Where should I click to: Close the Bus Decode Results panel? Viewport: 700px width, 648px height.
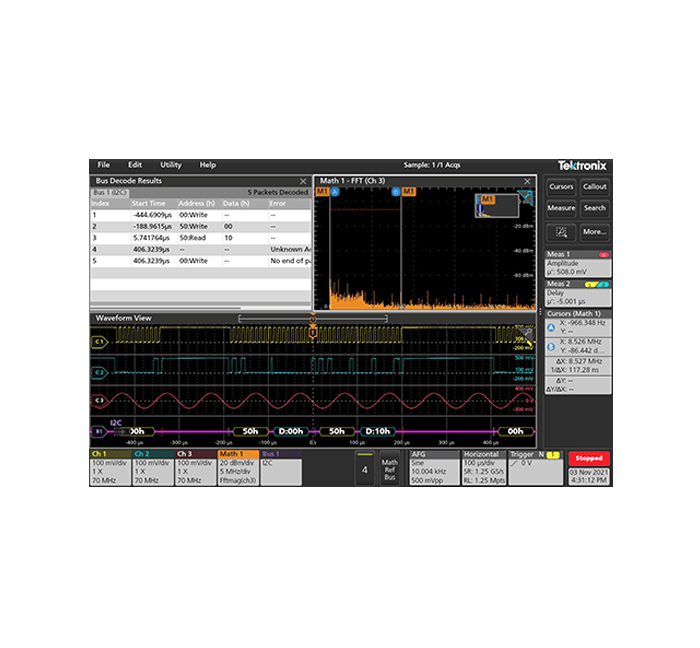pyautogui.click(x=303, y=181)
